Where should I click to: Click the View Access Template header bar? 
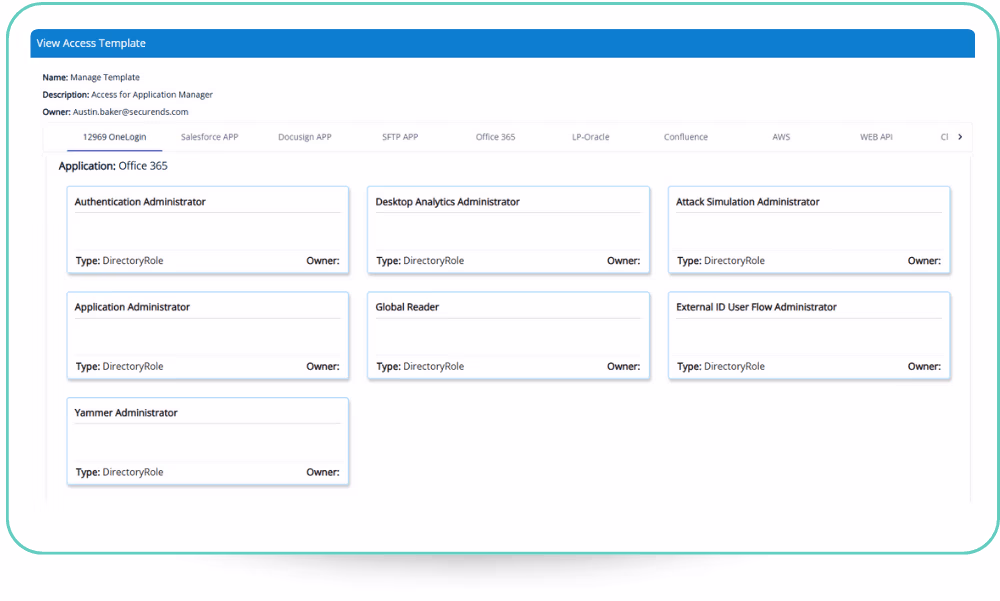point(502,43)
